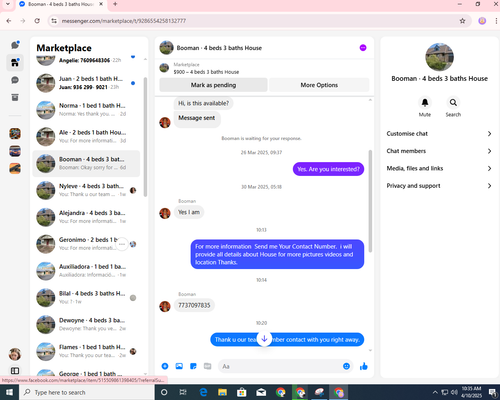Image resolution: width=500 pixels, height=400 pixels.
Task: Search in conversation using magnifier icon
Action: coord(453,103)
